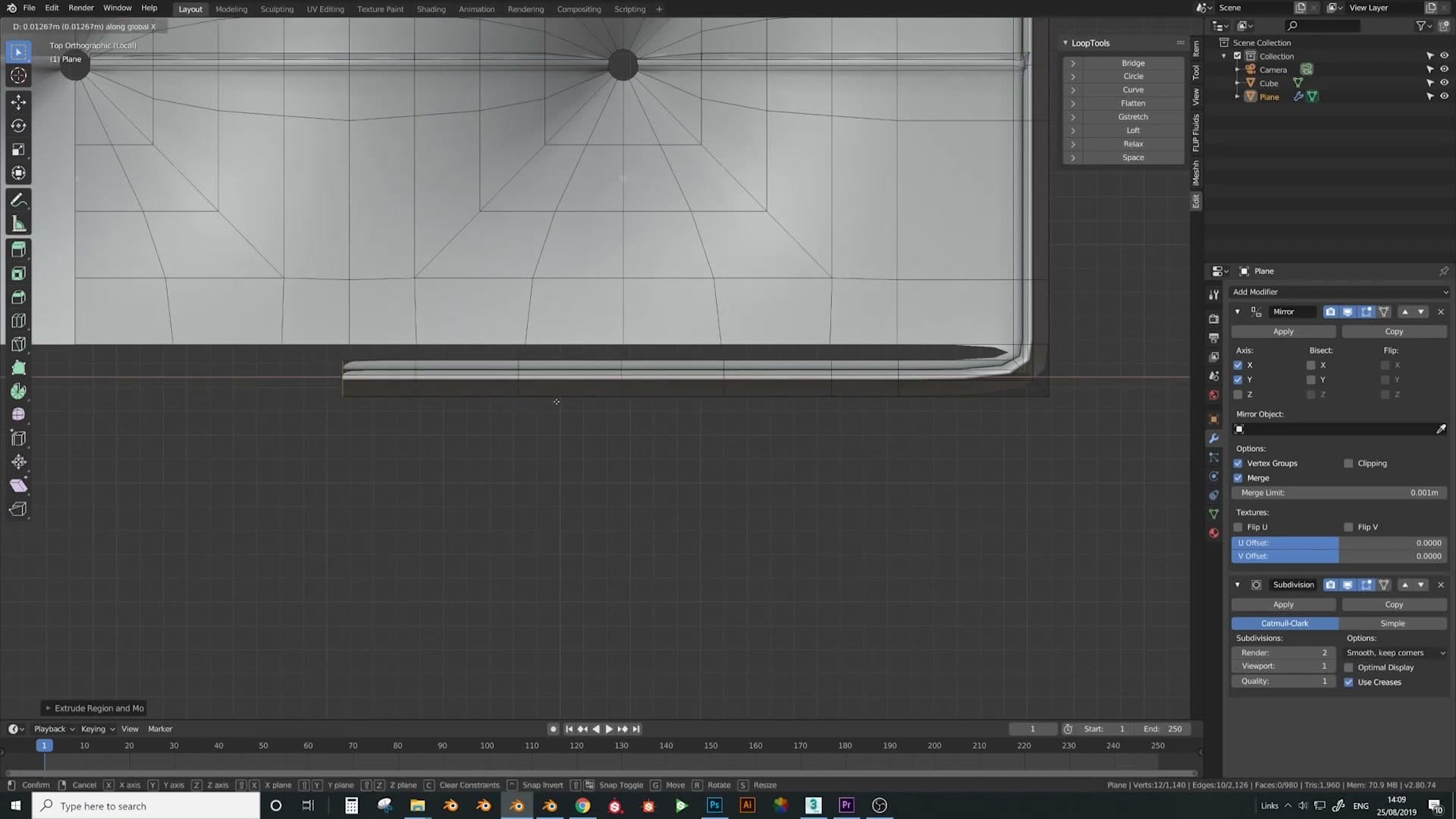The height and width of the screenshot is (819, 1456).
Task: Toggle Use Creases checkbox
Action: click(1348, 682)
